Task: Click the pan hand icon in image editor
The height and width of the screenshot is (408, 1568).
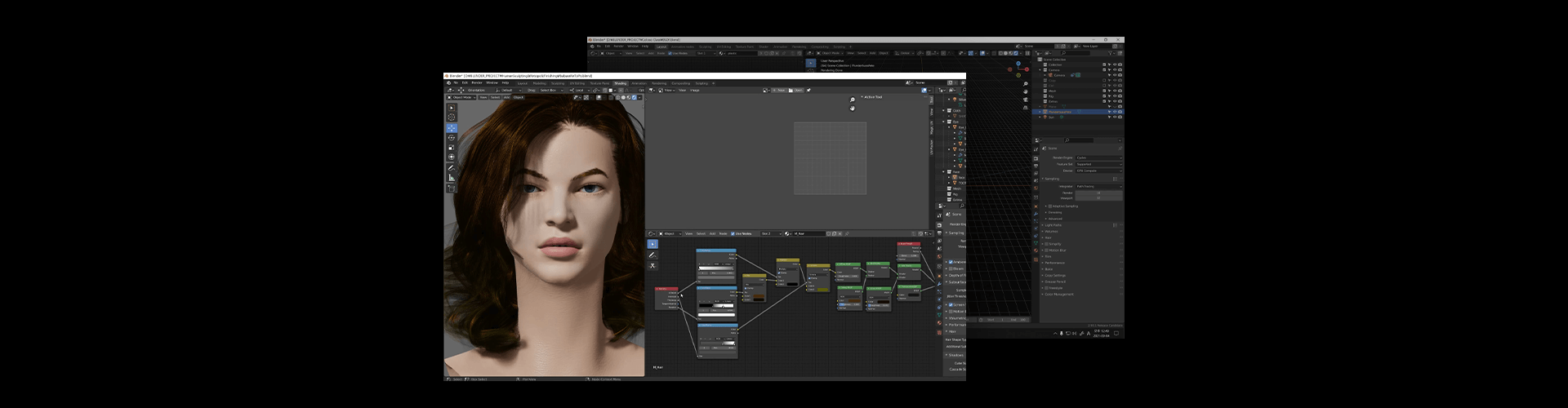Action: click(853, 109)
